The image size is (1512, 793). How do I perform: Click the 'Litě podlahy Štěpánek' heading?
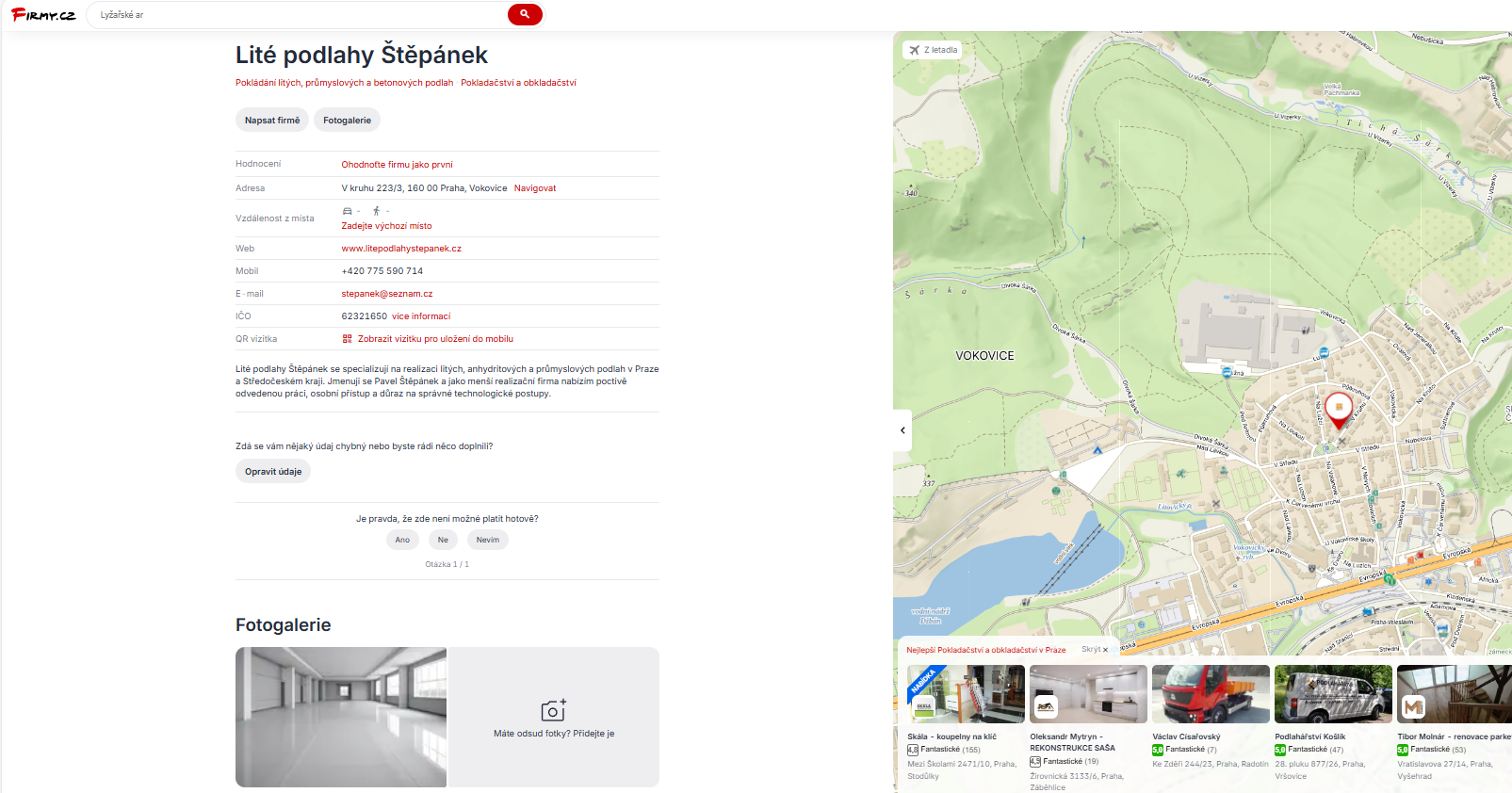coord(362,55)
